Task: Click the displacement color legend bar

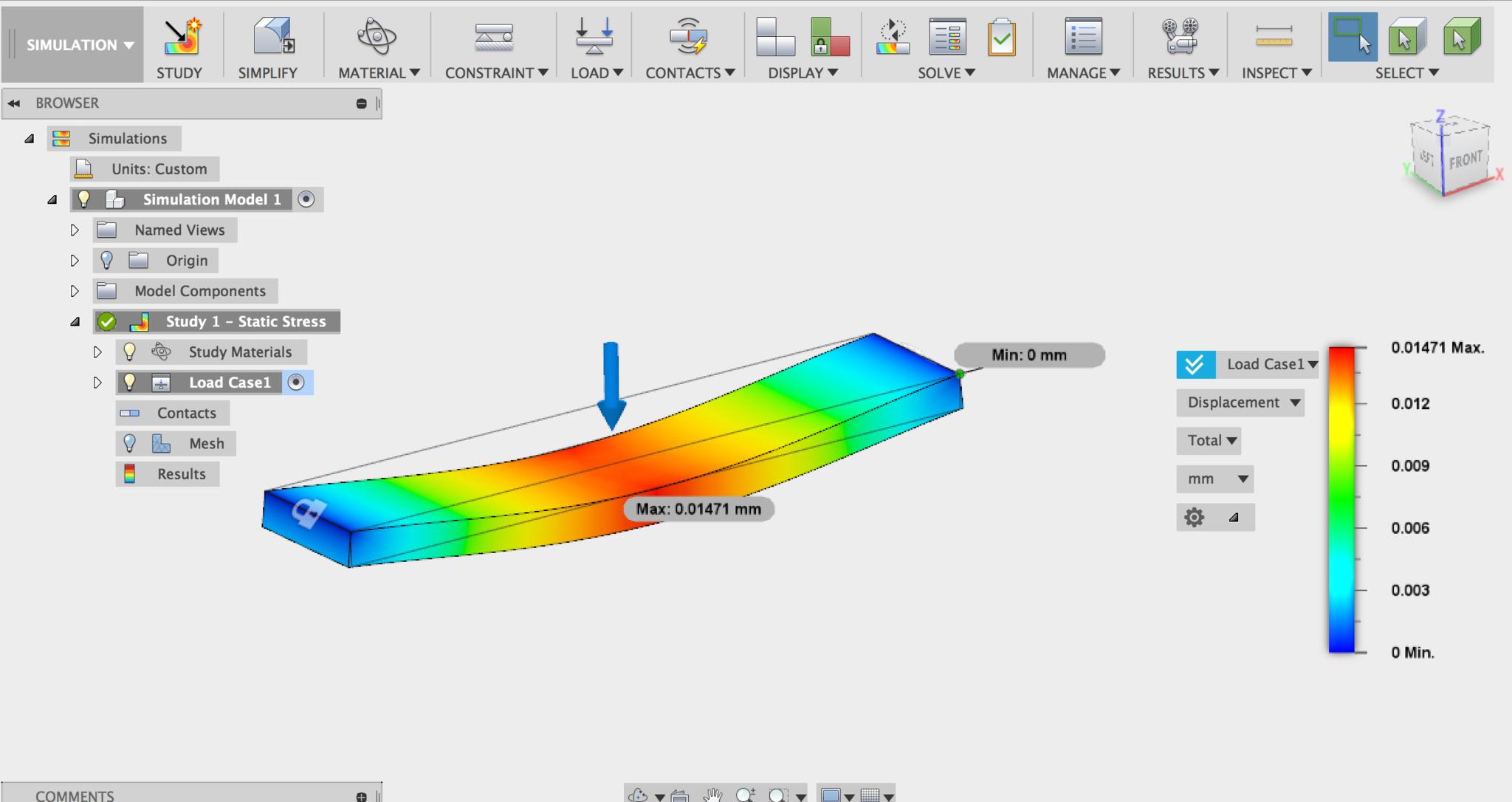Action: click(1341, 500)
